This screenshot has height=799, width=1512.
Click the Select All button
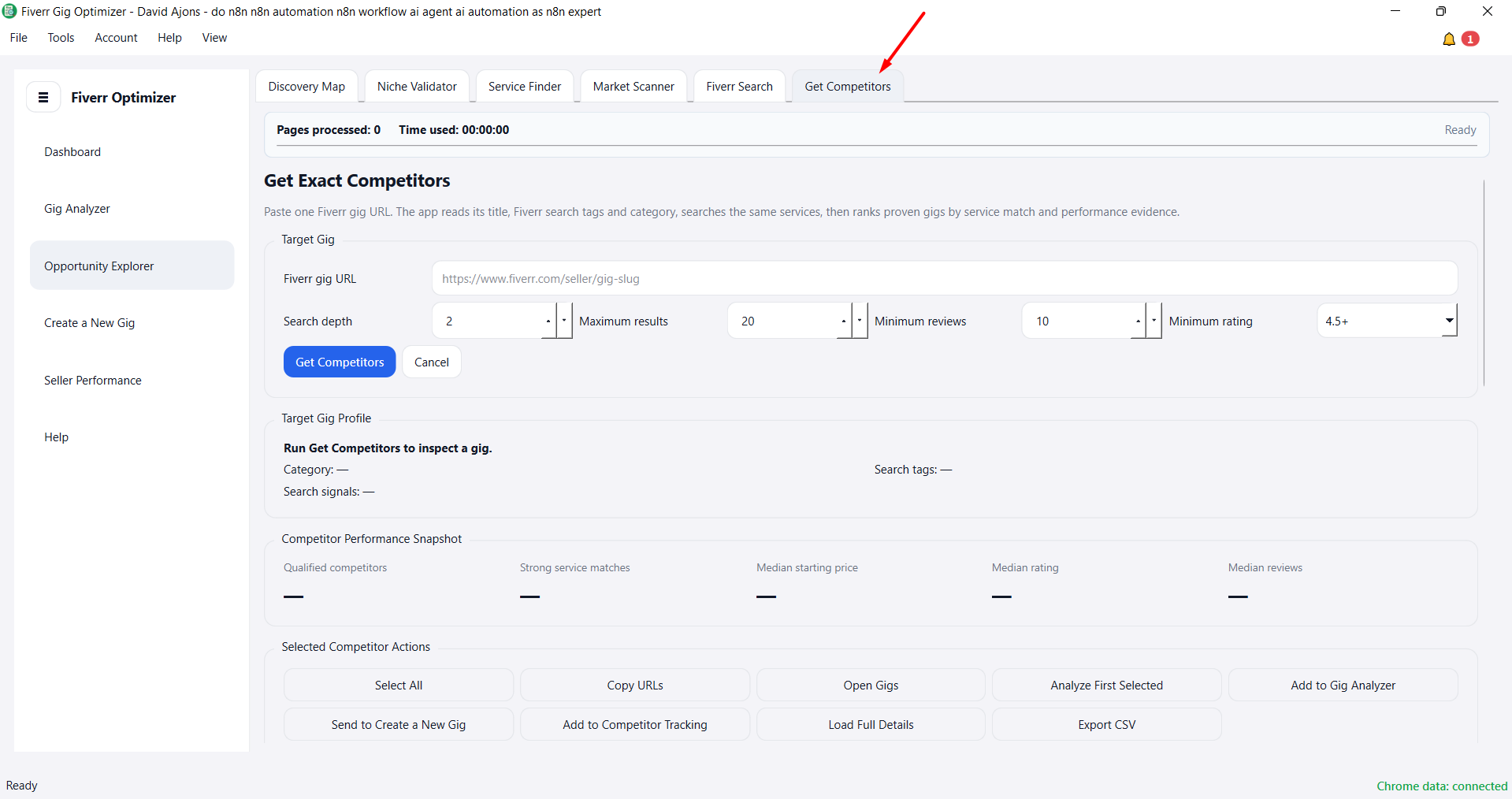click(x=399, y=685)
